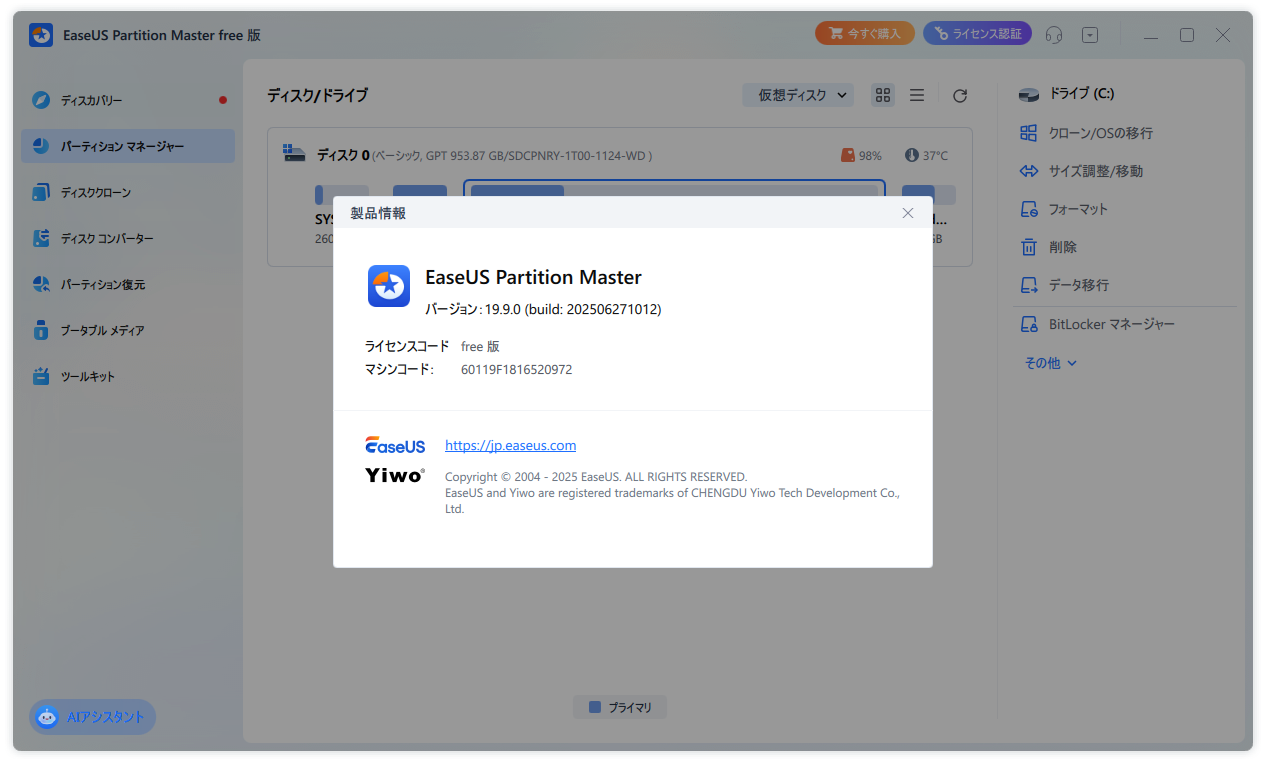Open the title bar dropdown arrow
The image size is (1266, 764).
point(1089,34)
